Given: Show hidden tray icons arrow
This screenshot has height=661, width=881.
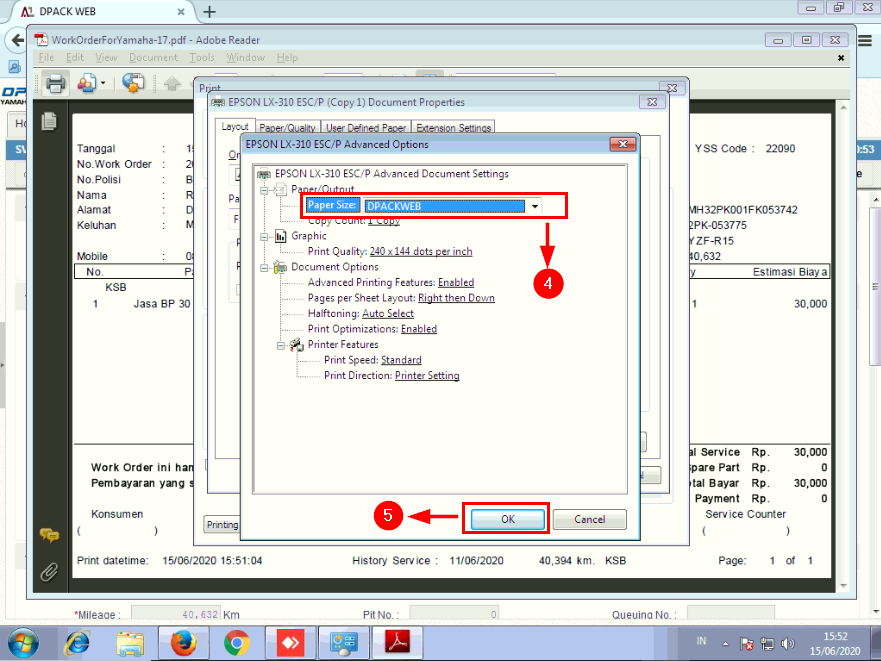Looking at the screenshot, I should 725,644.
